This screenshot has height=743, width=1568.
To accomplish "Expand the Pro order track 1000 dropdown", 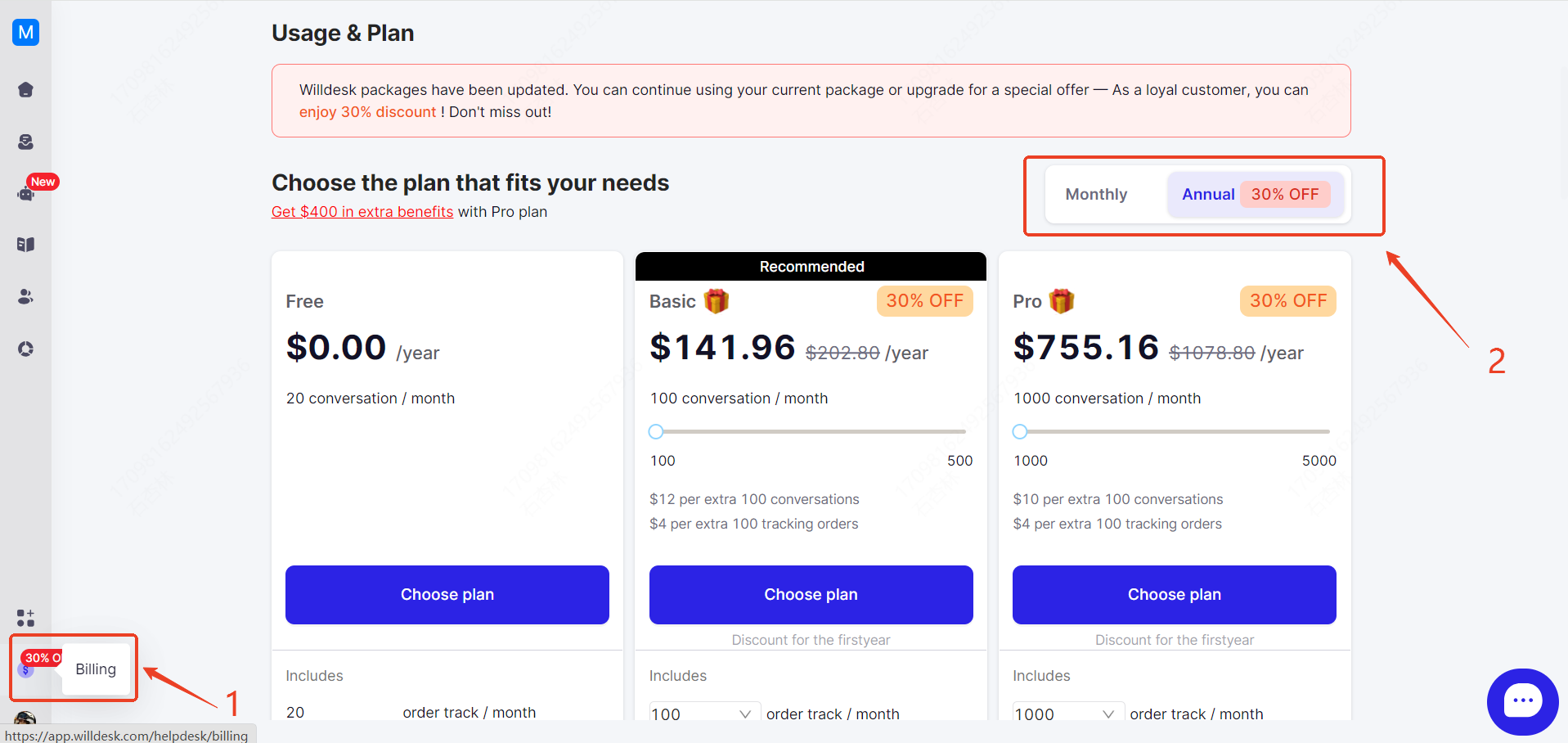I will click(1068, 714).
